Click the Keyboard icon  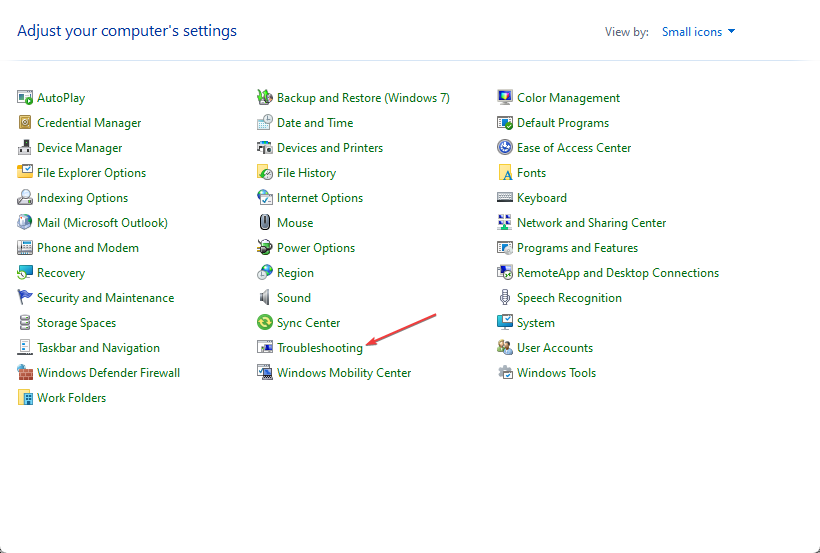(x=505, y=198)
